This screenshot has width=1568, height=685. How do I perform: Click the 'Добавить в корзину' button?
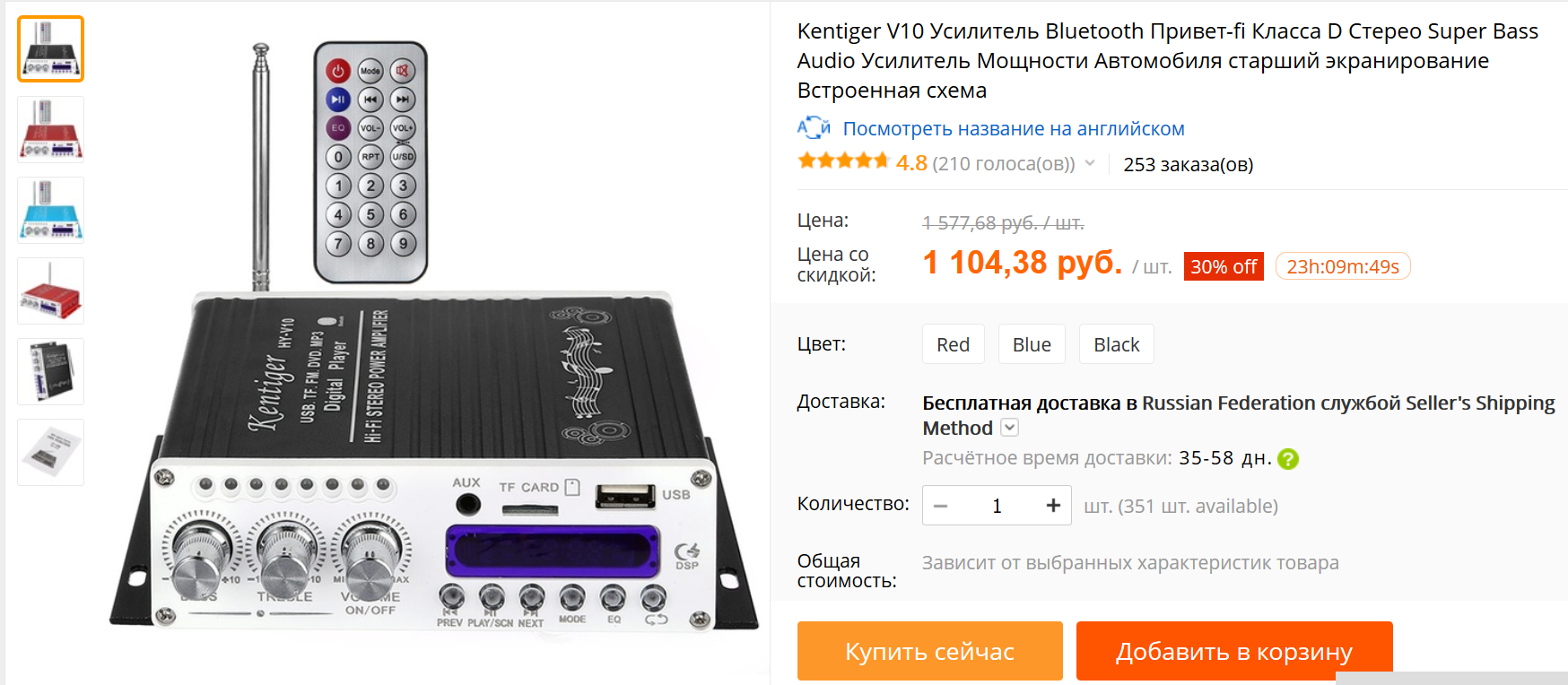click(x=1234, y=651)
